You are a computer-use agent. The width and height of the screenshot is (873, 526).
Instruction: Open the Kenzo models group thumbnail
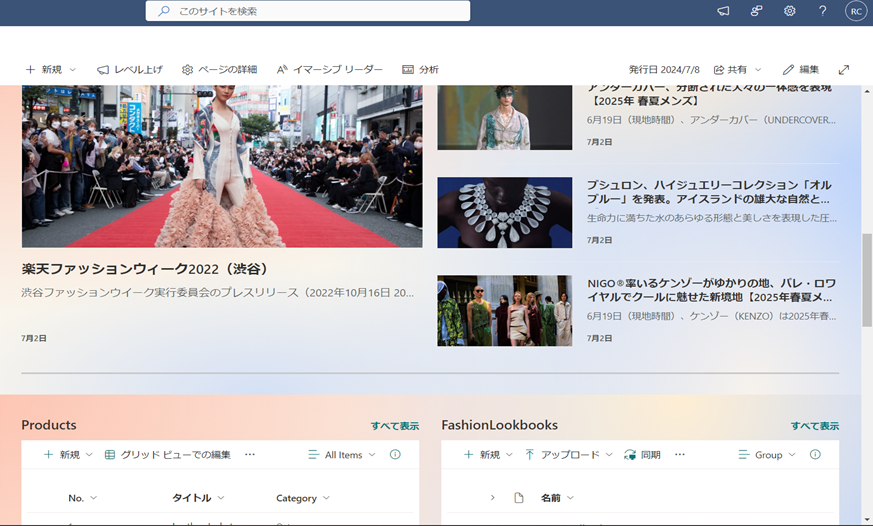pyautogui.click(x=504, y=311)
